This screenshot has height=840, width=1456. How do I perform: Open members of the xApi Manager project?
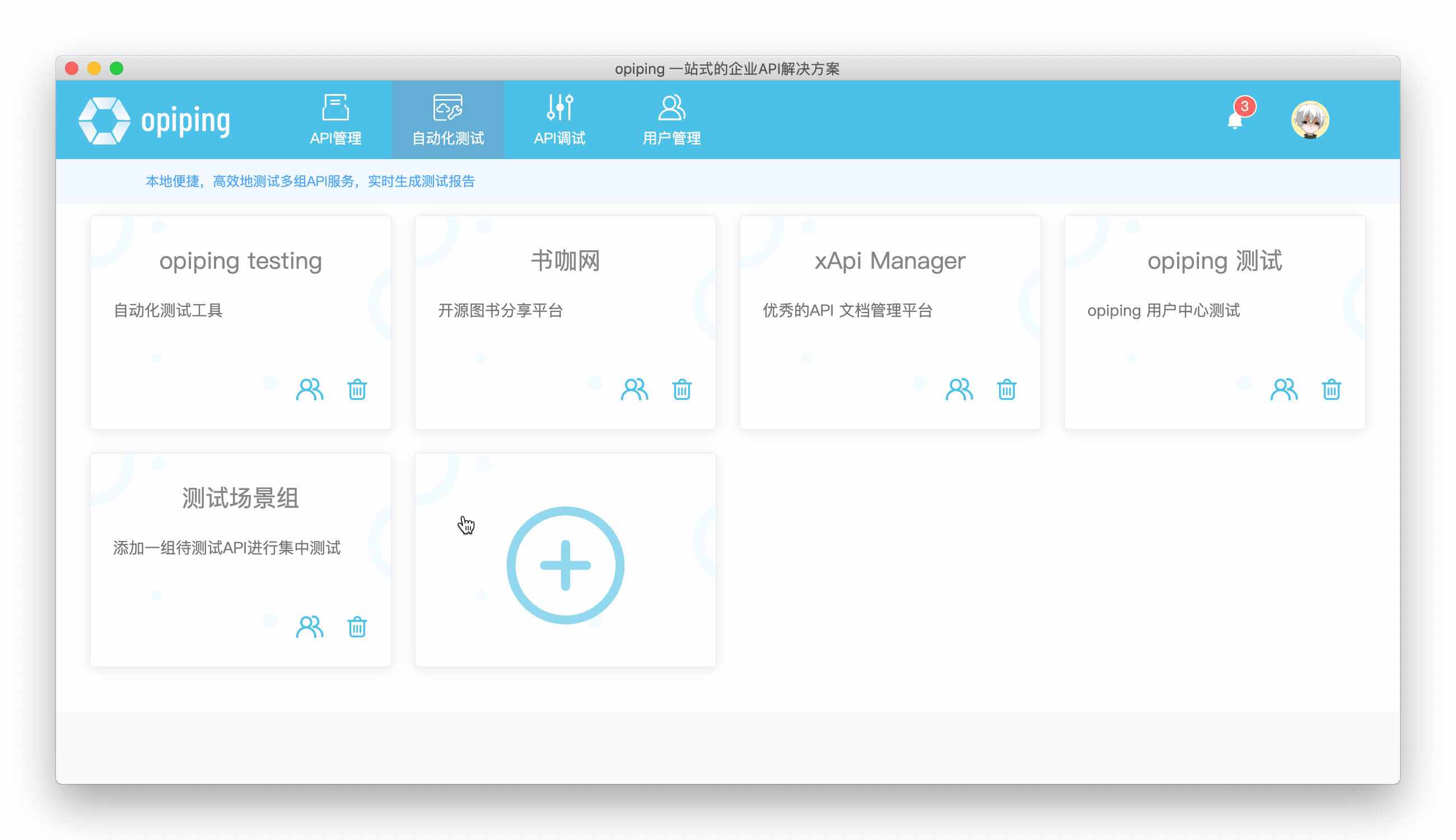(959, 389)
